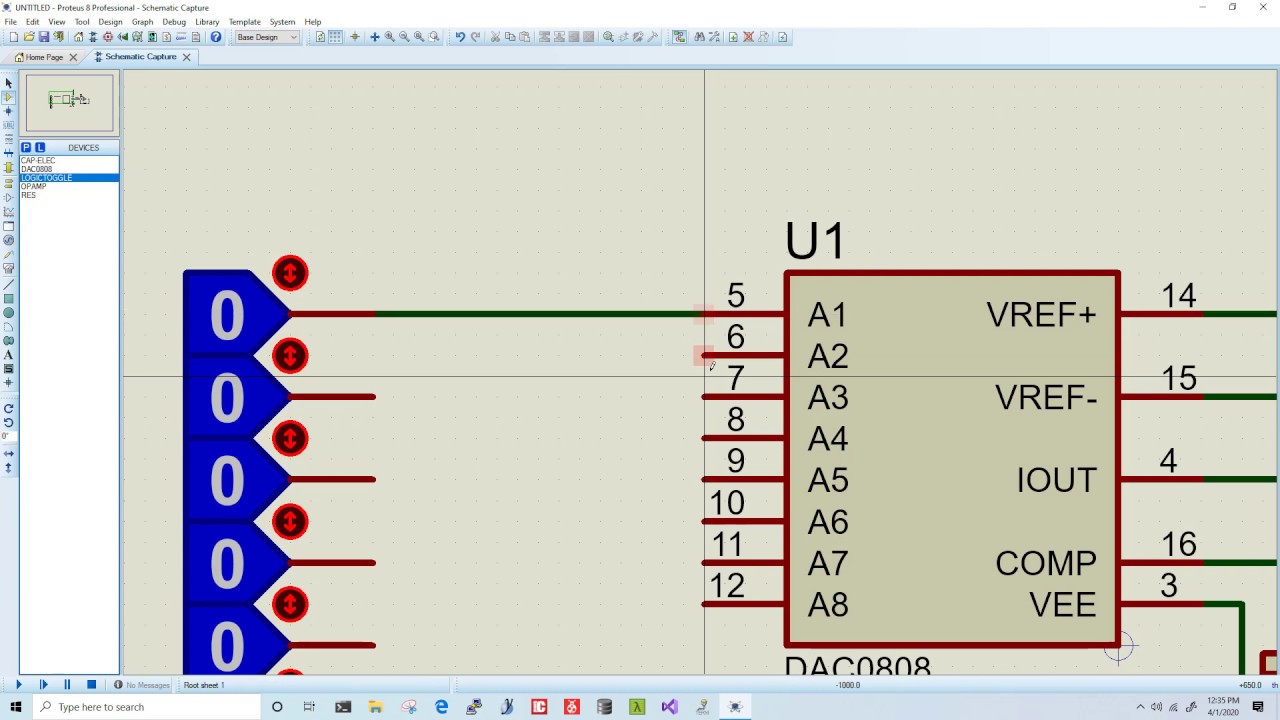Click the Windows Start button
Viewport: 1280px width, 720px height.
tap(15, 707)
